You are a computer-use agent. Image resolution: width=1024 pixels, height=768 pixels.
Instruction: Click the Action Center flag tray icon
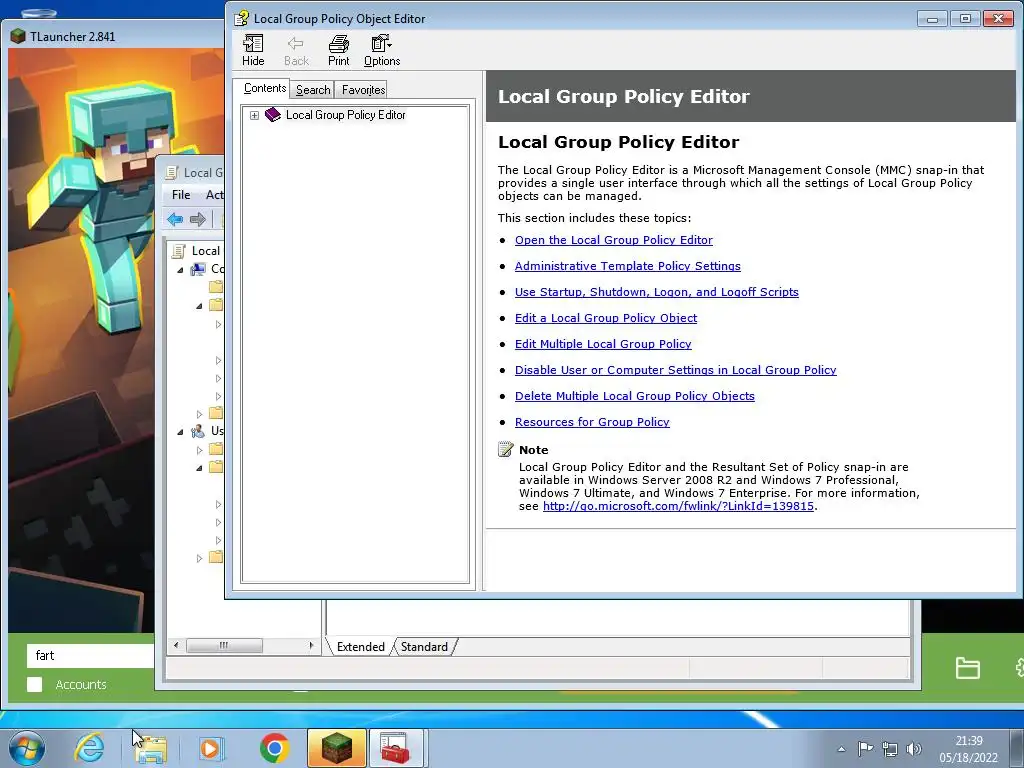click(865, 749)
